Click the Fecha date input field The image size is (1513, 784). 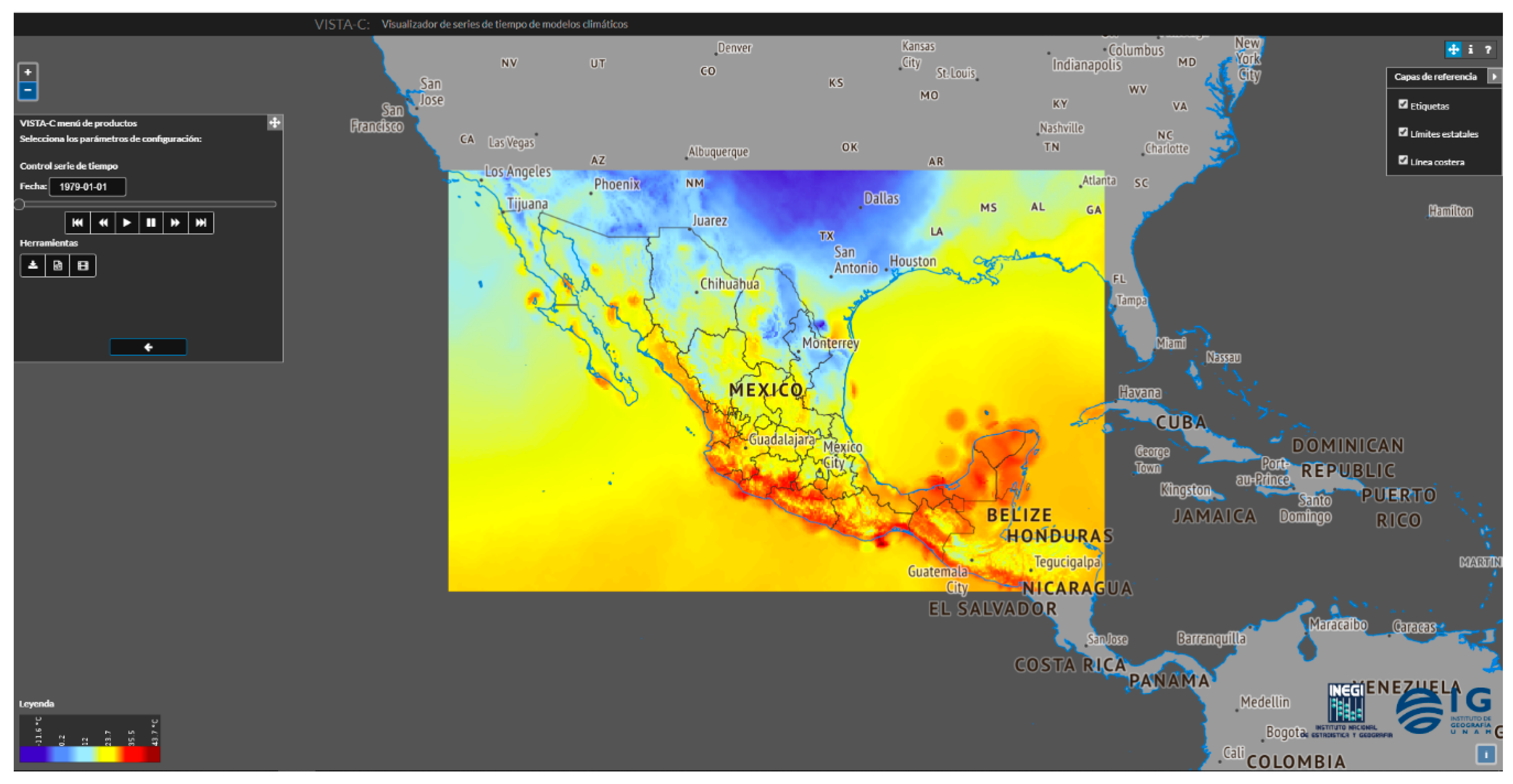pos(87,187)
